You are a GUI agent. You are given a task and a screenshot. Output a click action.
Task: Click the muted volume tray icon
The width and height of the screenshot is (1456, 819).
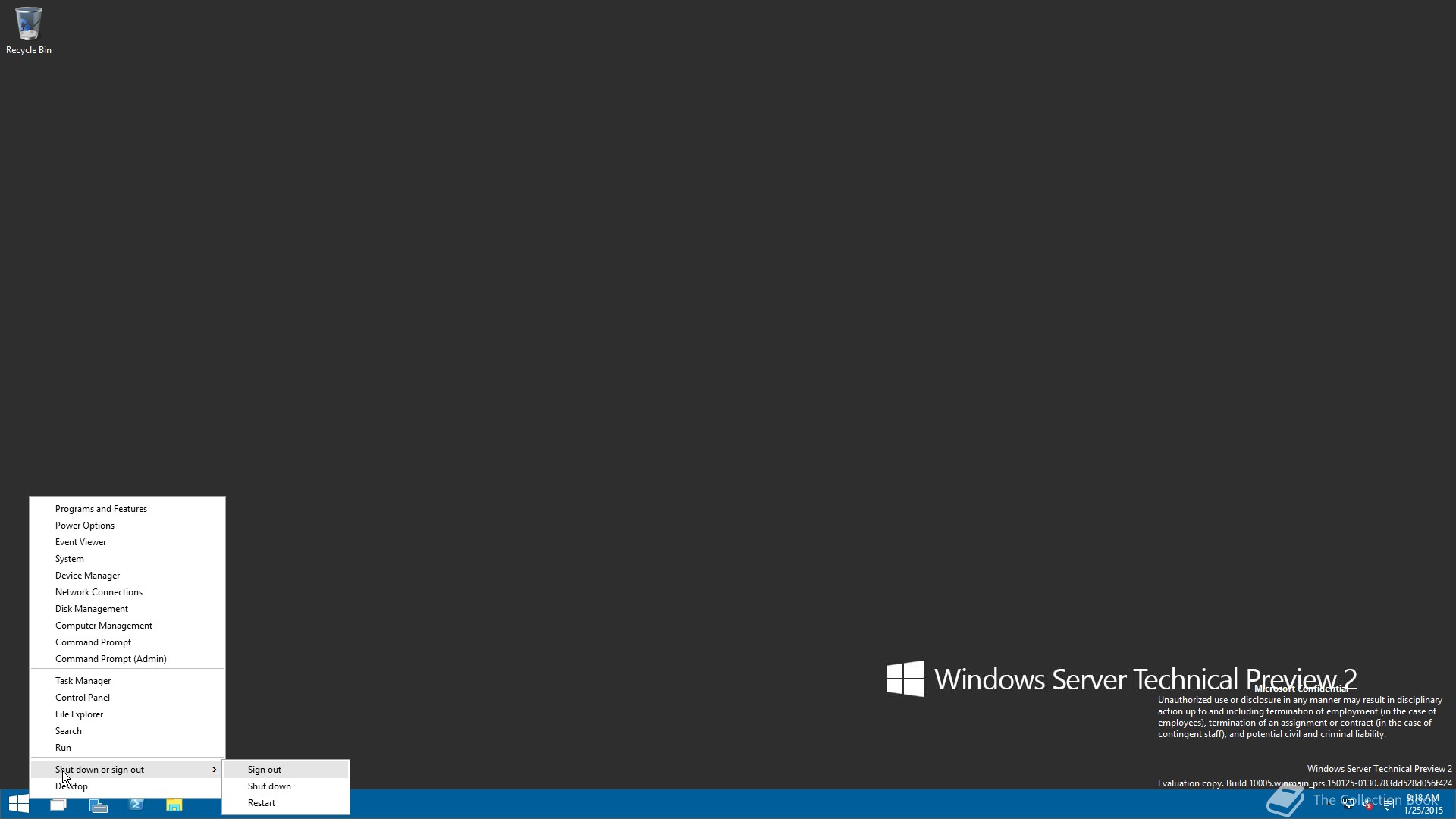1368,804
